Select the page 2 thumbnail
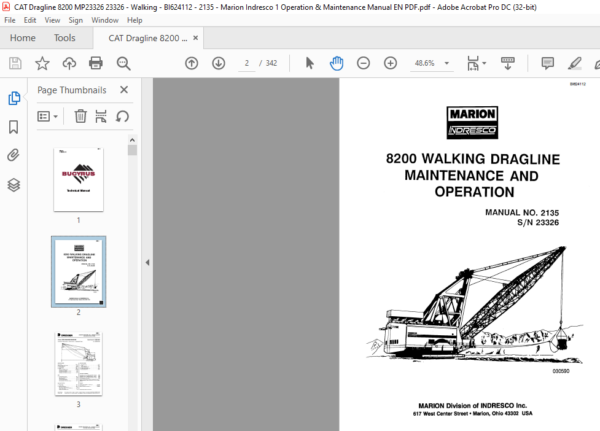 click(x=78, y=271)
